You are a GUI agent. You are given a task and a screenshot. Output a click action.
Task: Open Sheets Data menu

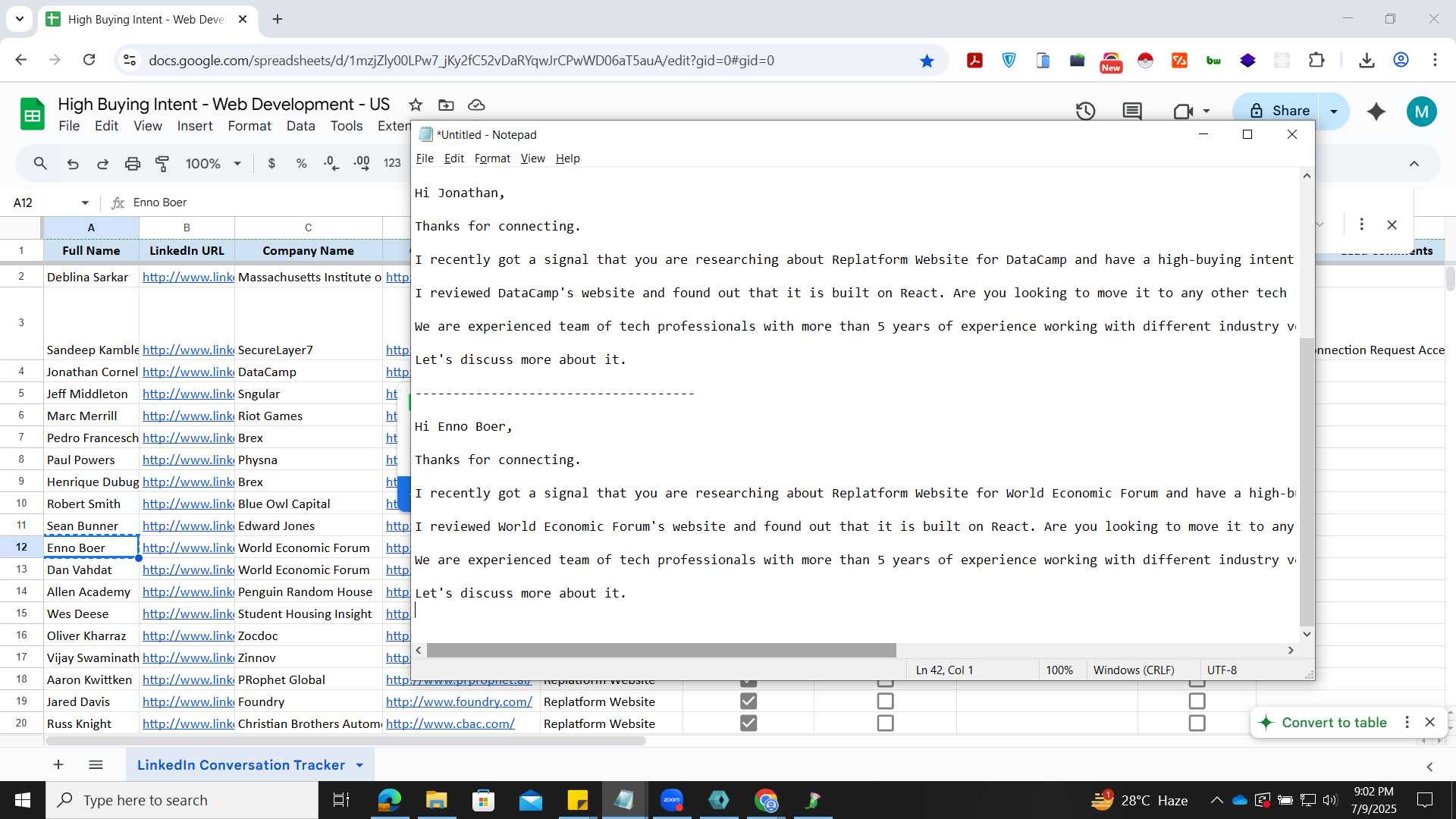tap(300, 126)
